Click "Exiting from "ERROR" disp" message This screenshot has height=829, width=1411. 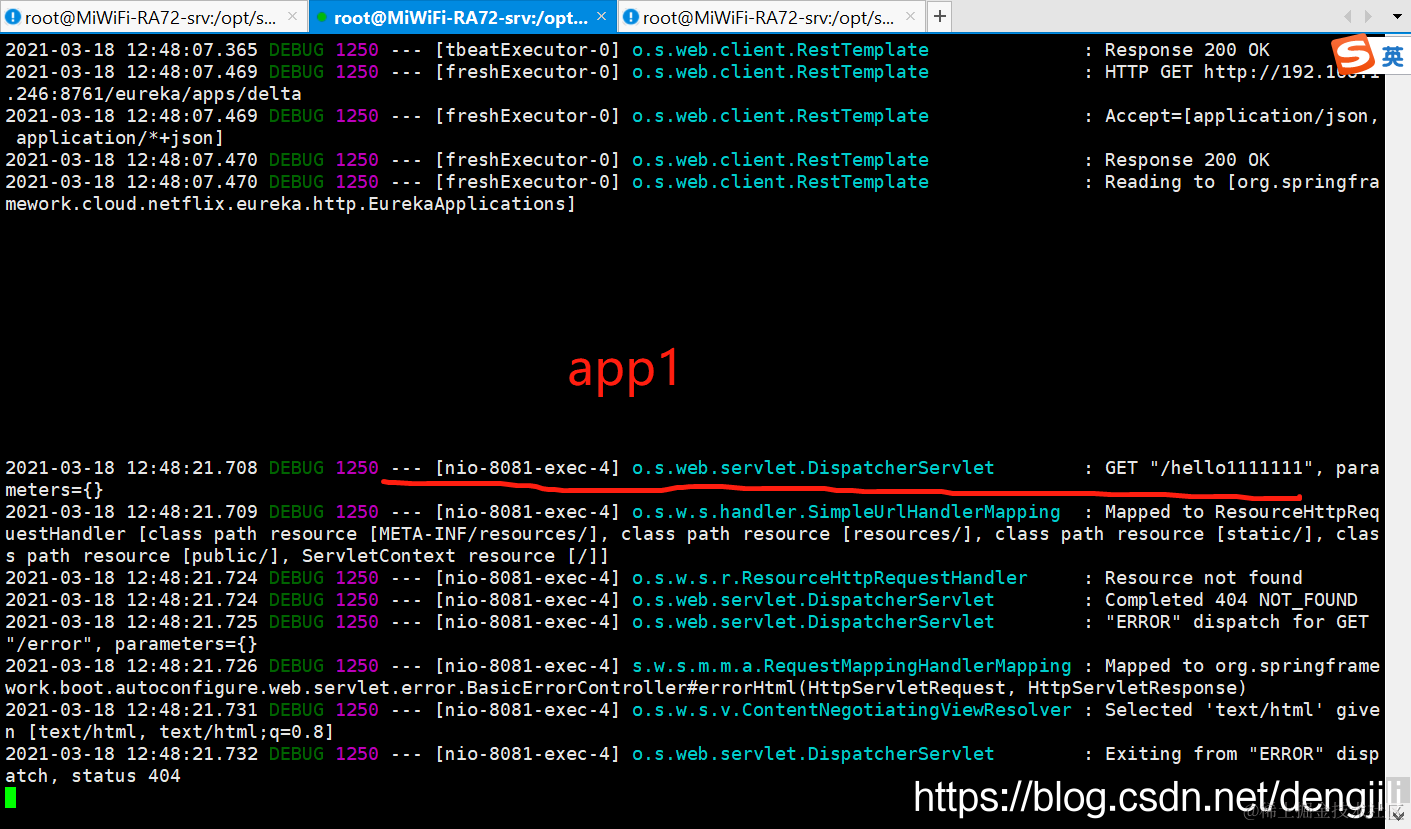point(1242,754)
